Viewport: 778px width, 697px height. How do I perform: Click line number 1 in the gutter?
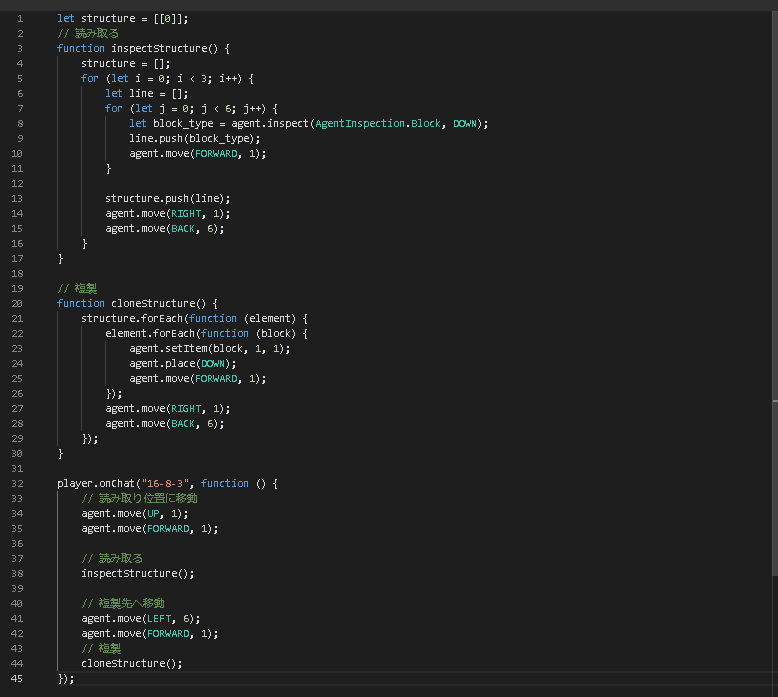coord(20,18)
